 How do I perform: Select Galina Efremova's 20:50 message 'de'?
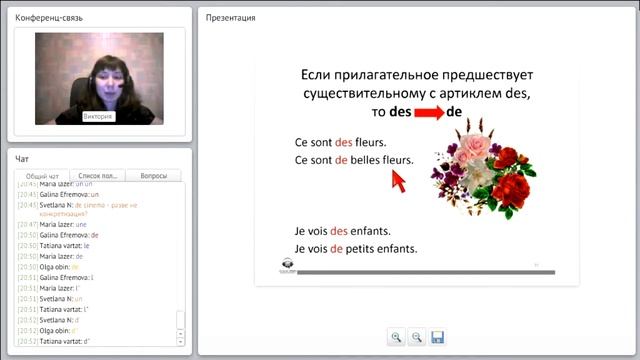coord(58,235)
